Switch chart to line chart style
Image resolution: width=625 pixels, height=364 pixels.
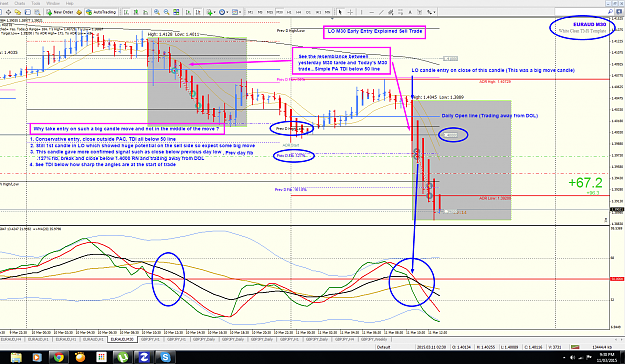coord(145,12)
